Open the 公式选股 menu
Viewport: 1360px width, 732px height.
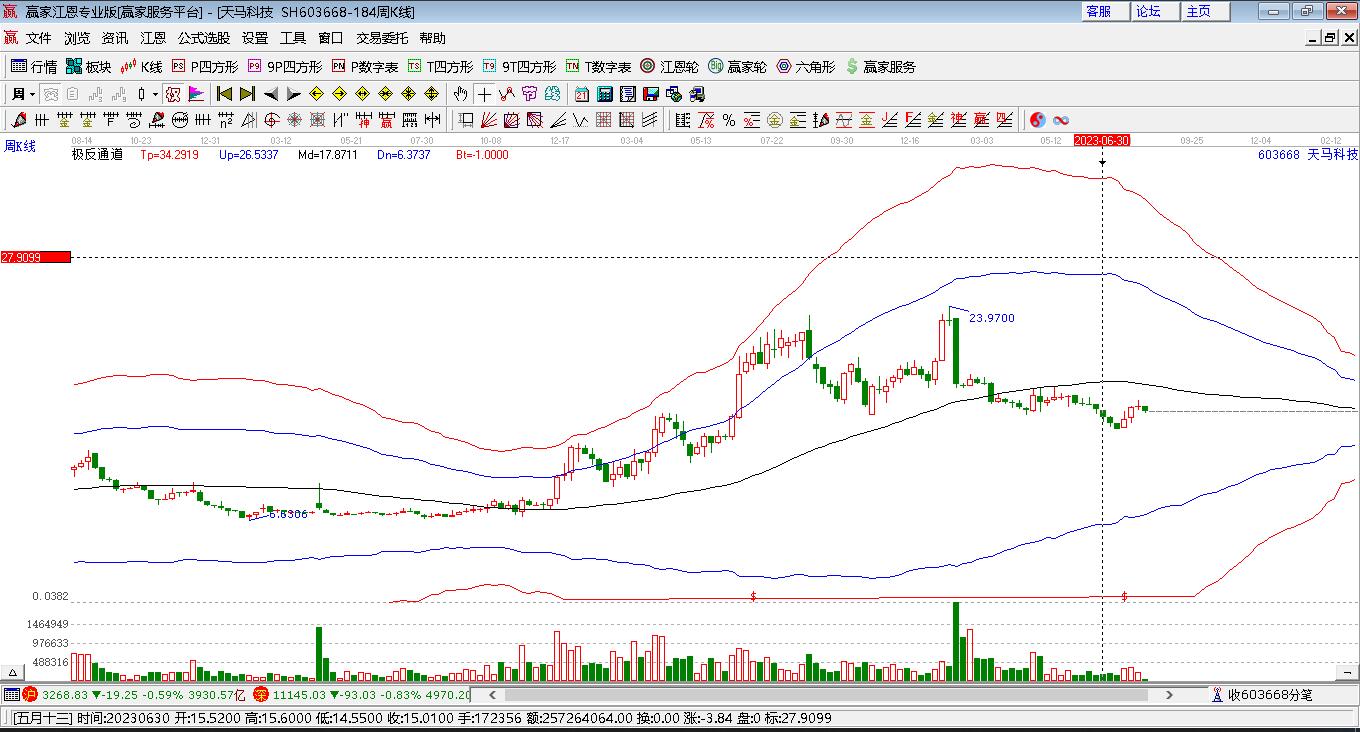(204, 38)
